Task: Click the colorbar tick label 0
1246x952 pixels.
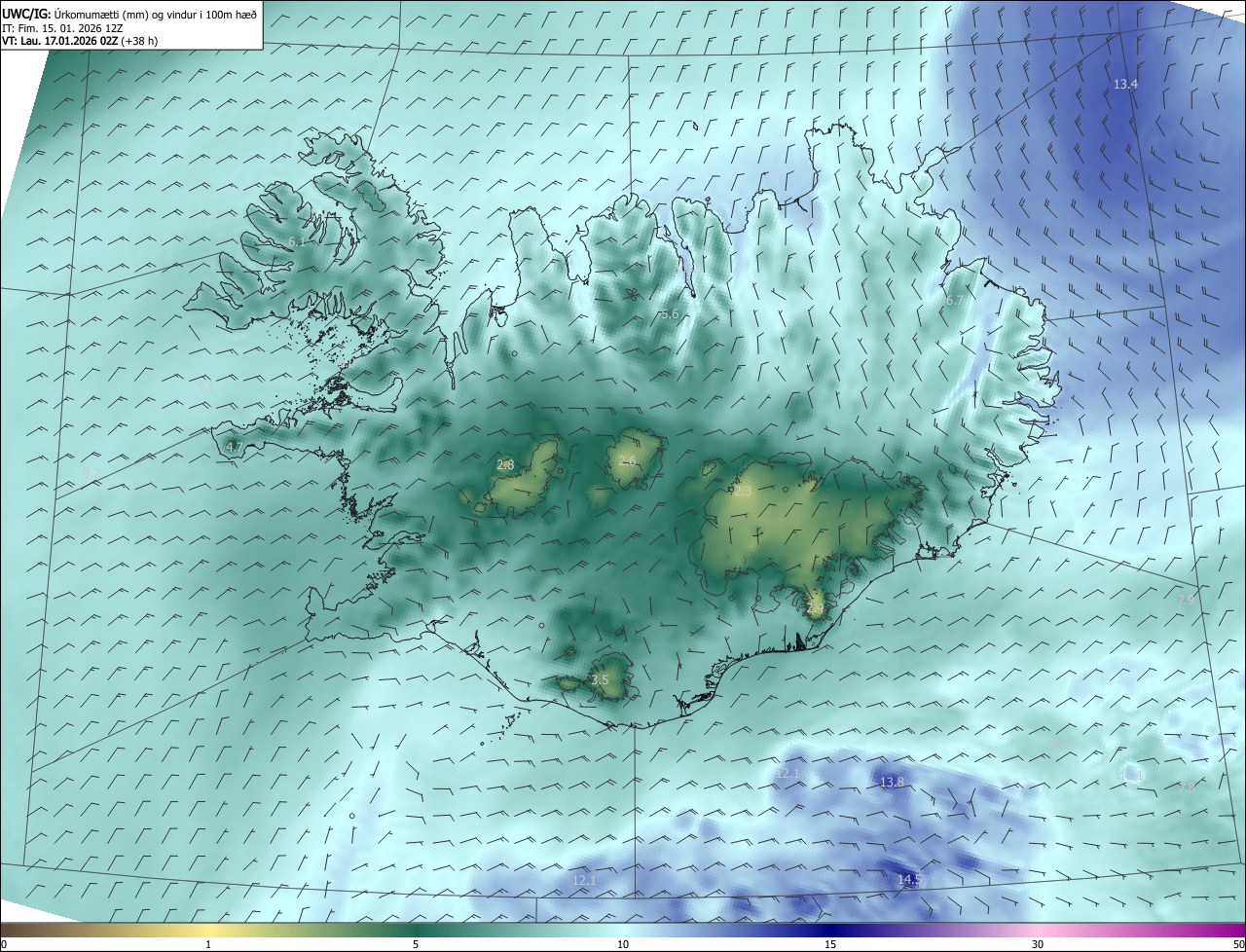Action: (4, 944)
